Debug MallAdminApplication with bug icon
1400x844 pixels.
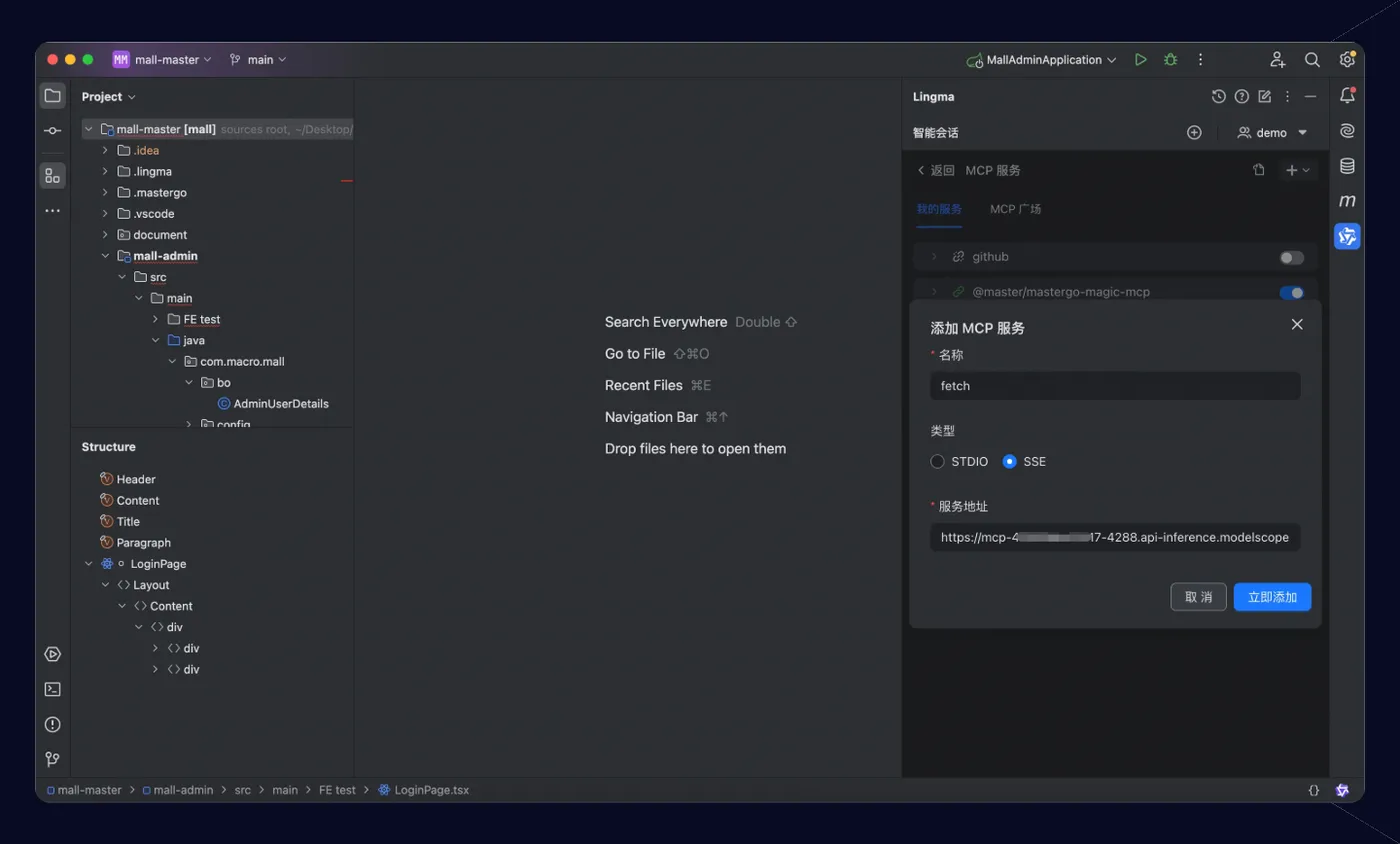point(1170,60)
